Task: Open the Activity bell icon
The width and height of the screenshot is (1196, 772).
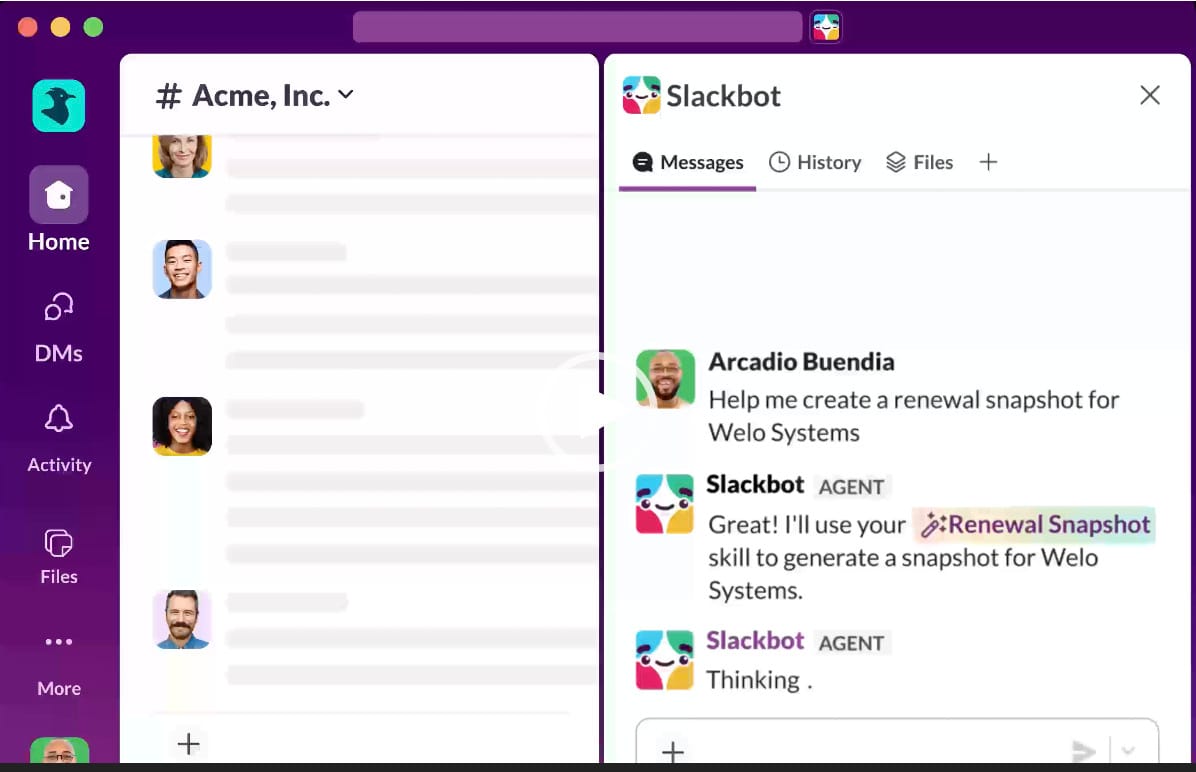Action: pos(58,420)
